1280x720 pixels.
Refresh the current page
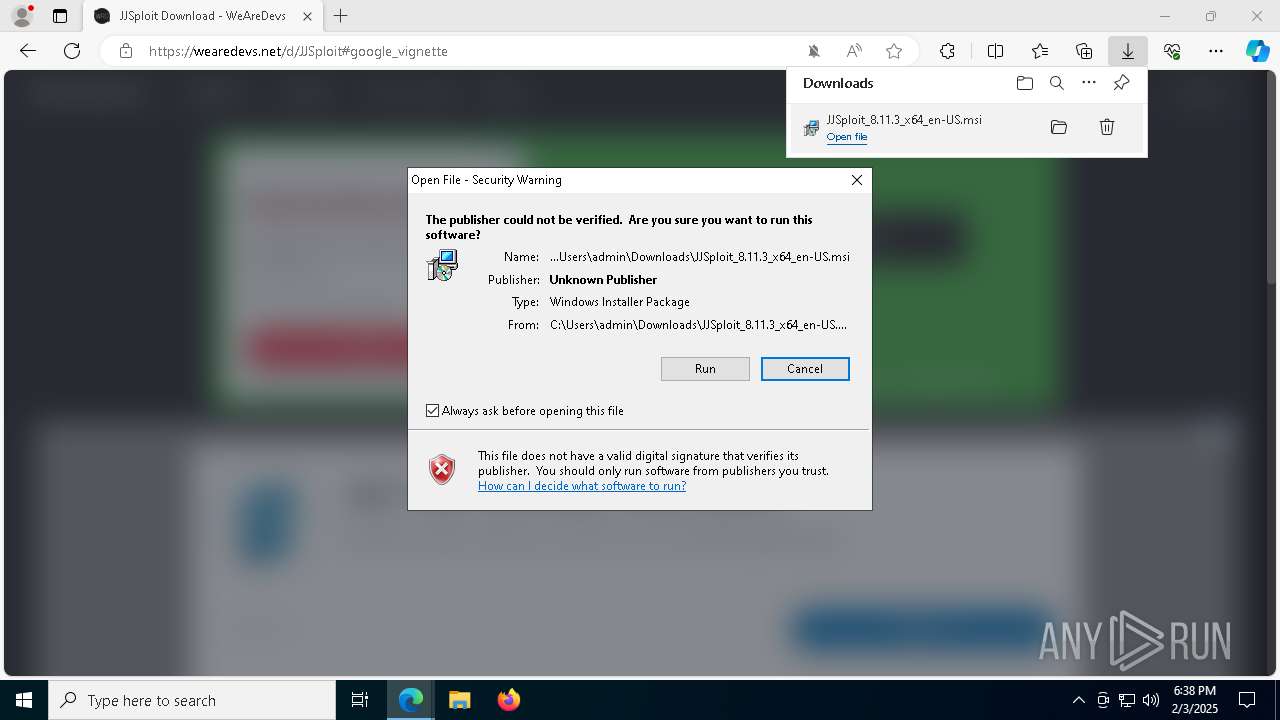click(72, 51)
